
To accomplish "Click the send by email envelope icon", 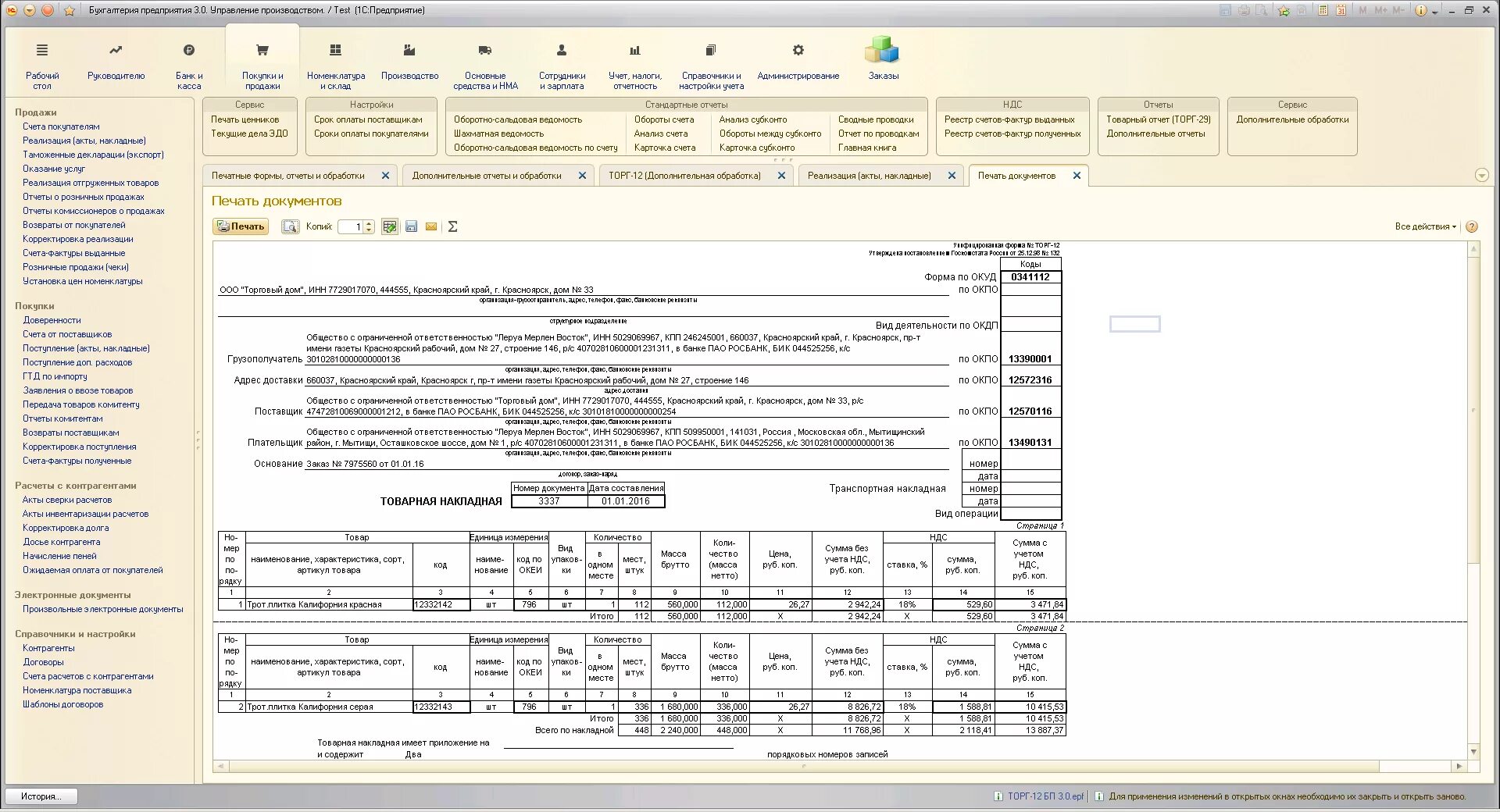I will [x=431, y=226].
